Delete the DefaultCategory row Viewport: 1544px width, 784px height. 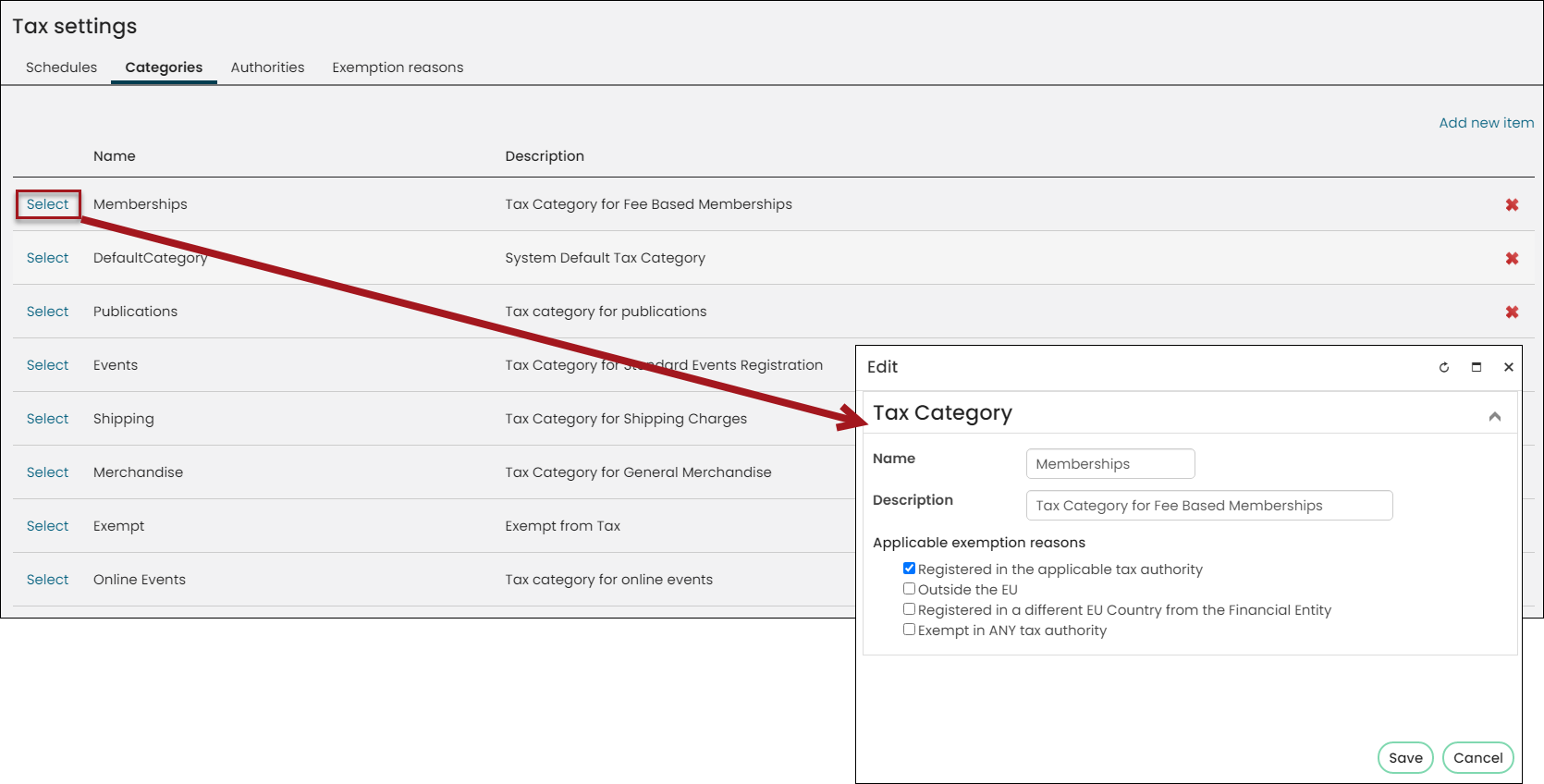1512,258
